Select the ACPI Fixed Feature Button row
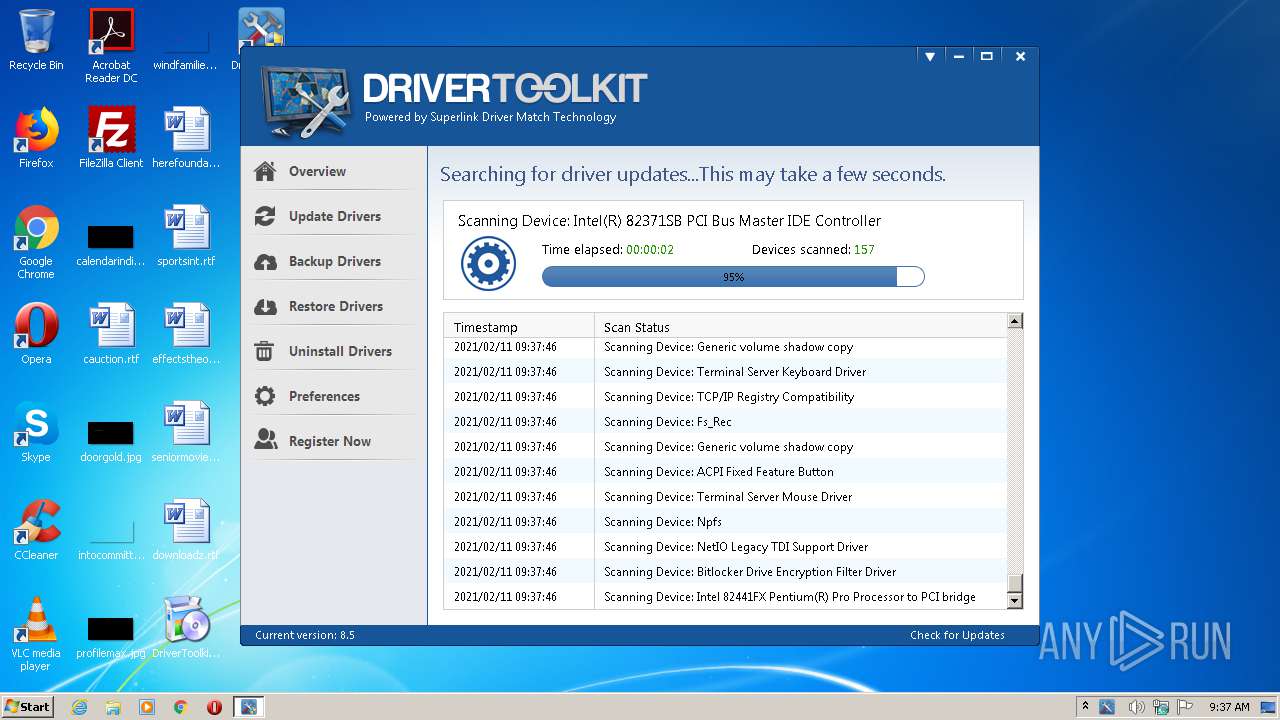This screenshot has width=1280, height=720. pyautogui.click(x=726, y=472)
